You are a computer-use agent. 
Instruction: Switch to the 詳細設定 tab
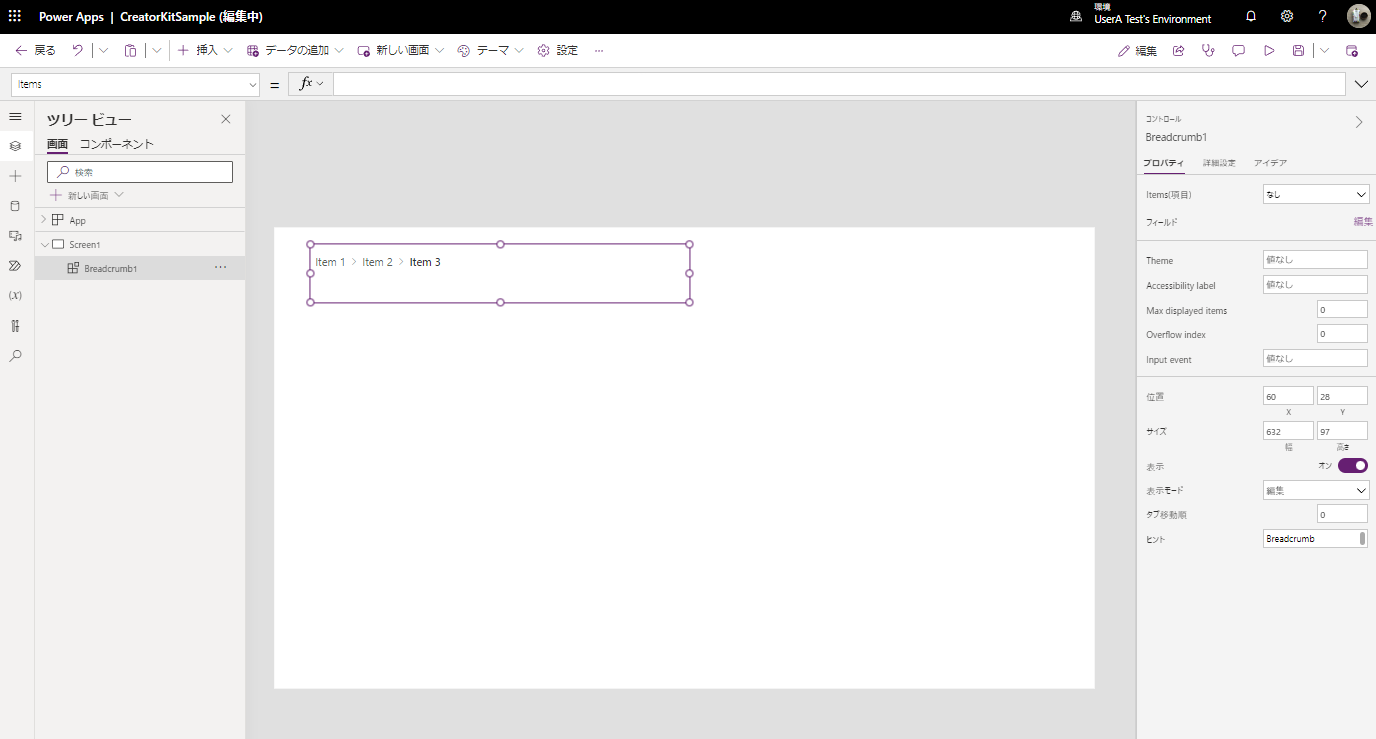pyautogui.click(x=1219, y=162)
